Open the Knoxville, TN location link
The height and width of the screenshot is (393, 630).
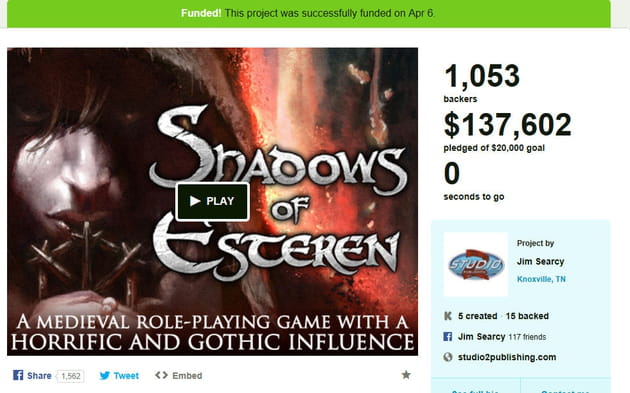click(x=541, y=279)
